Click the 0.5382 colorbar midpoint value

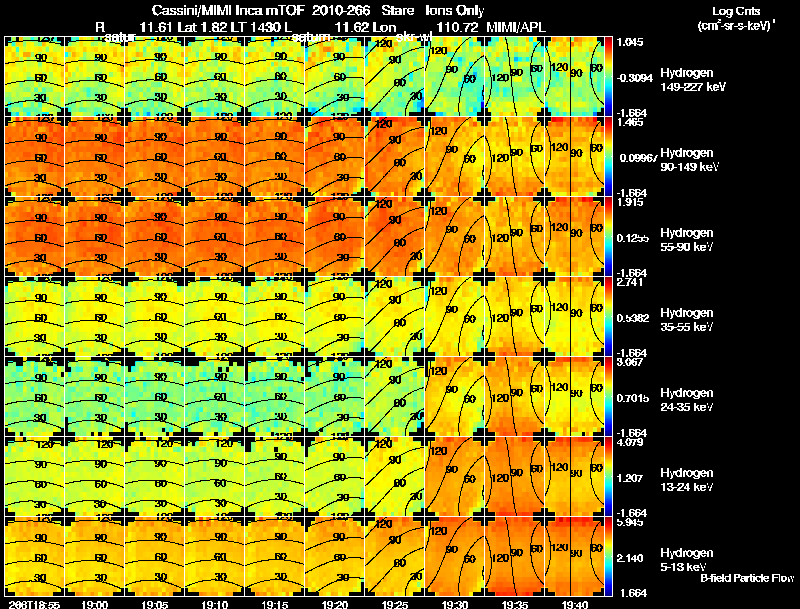[x=633, y=318]
